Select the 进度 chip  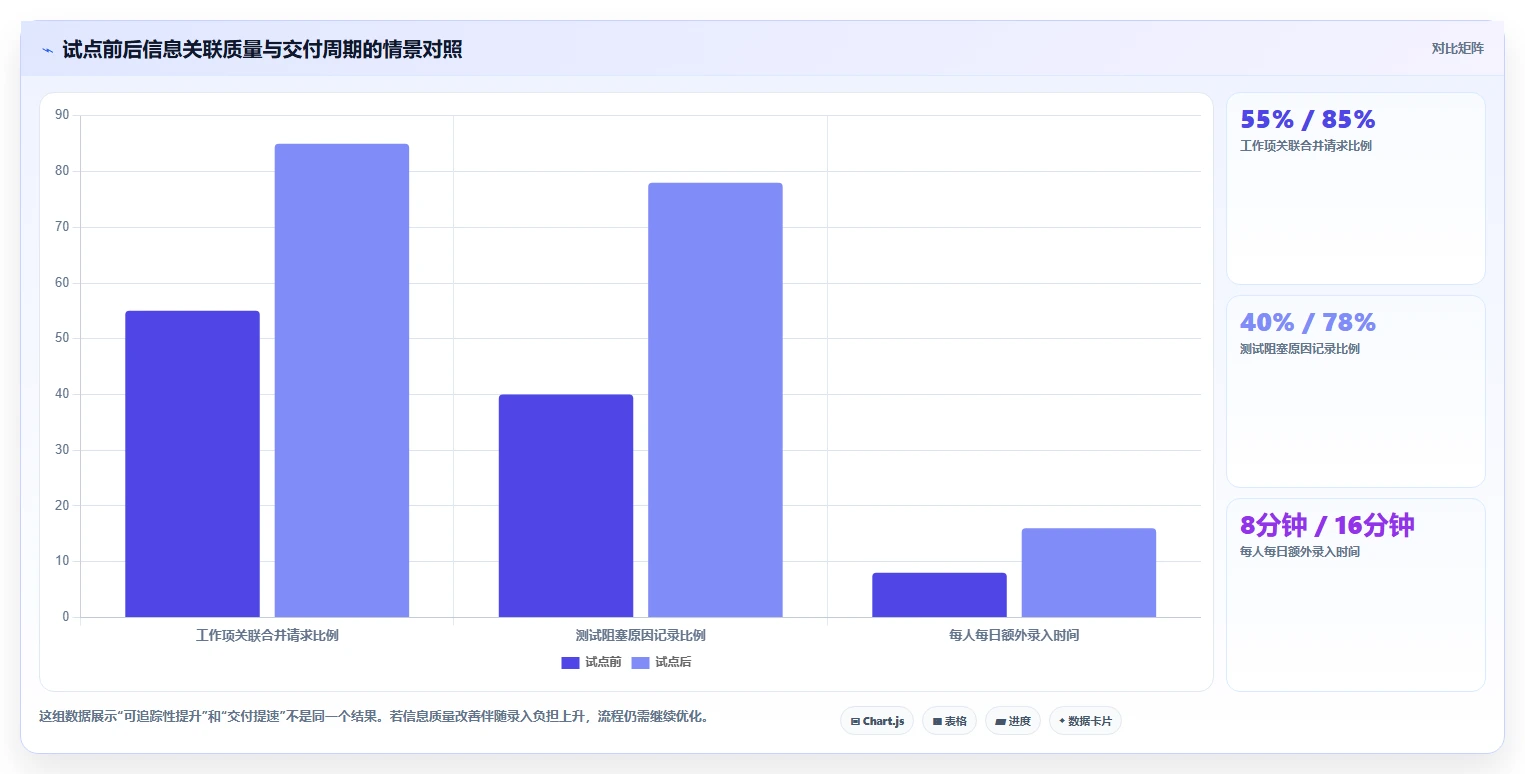click(1013, 721)
